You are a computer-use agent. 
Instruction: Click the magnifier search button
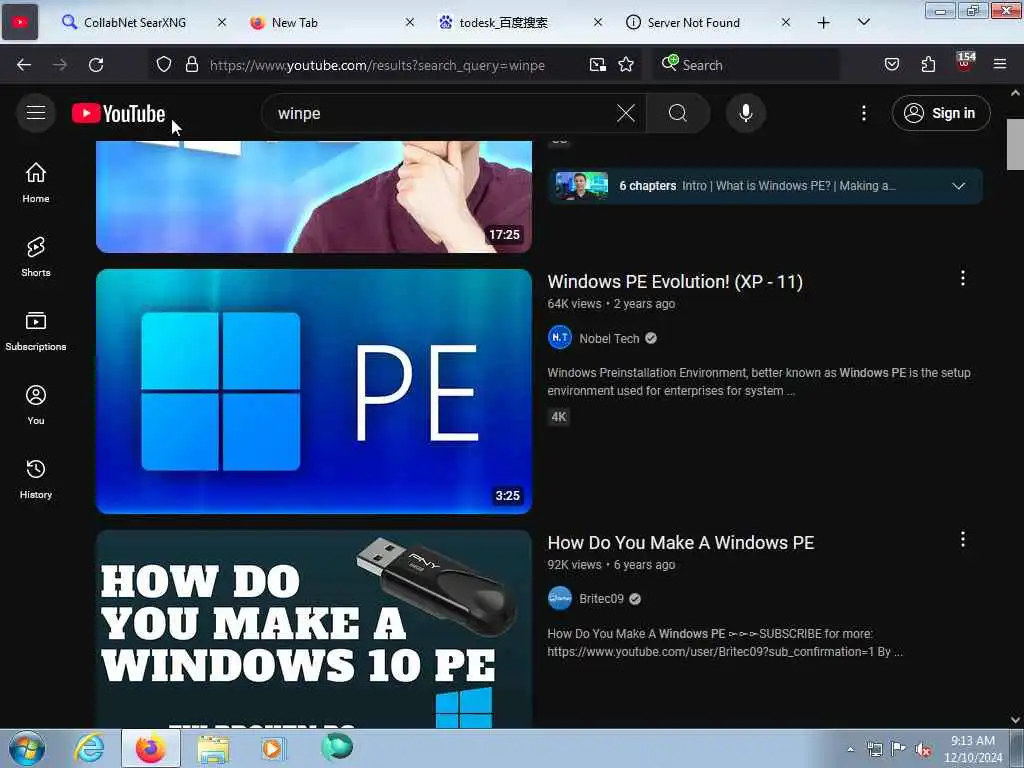678,114
